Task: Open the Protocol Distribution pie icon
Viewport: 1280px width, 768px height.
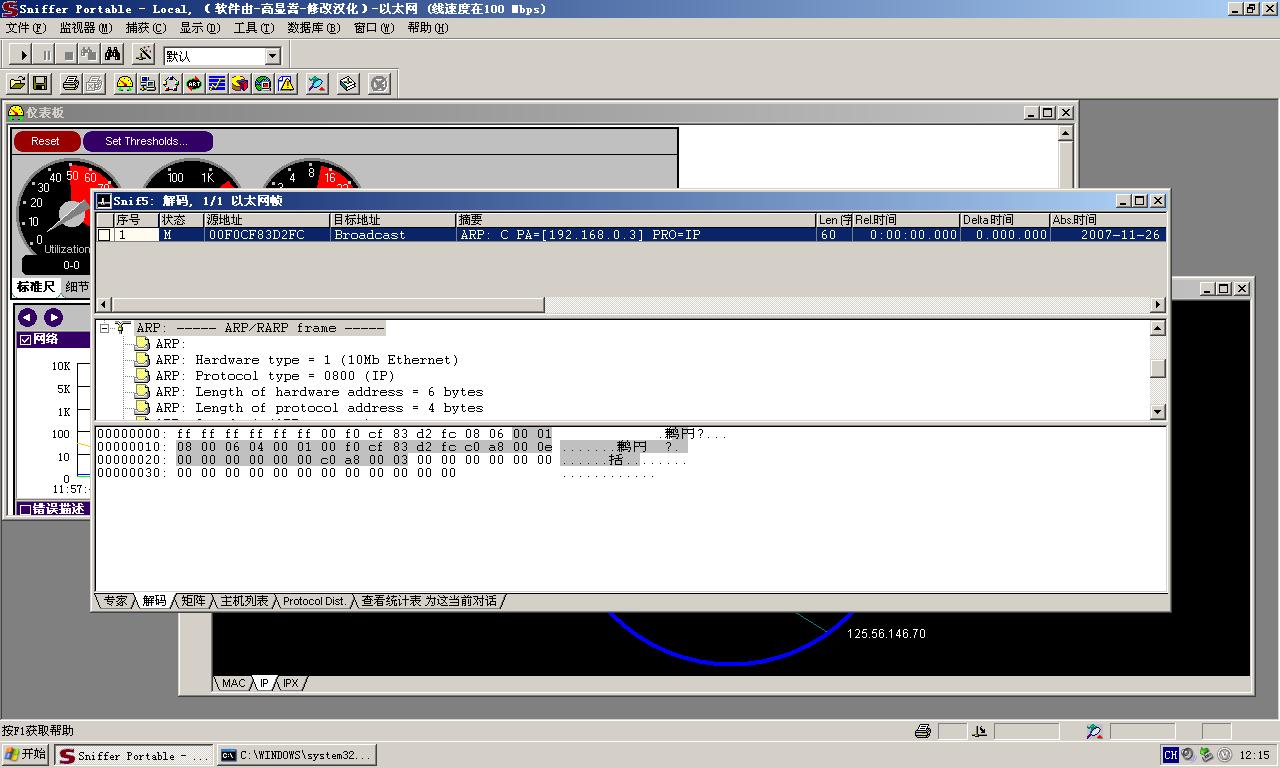Action: pos(240,84)
